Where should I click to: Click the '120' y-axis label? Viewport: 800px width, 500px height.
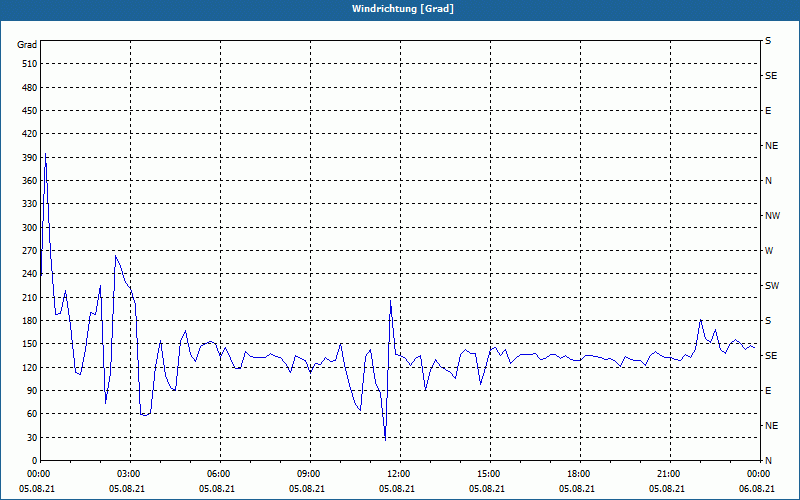pyautogui.click(x=30, y=367)
